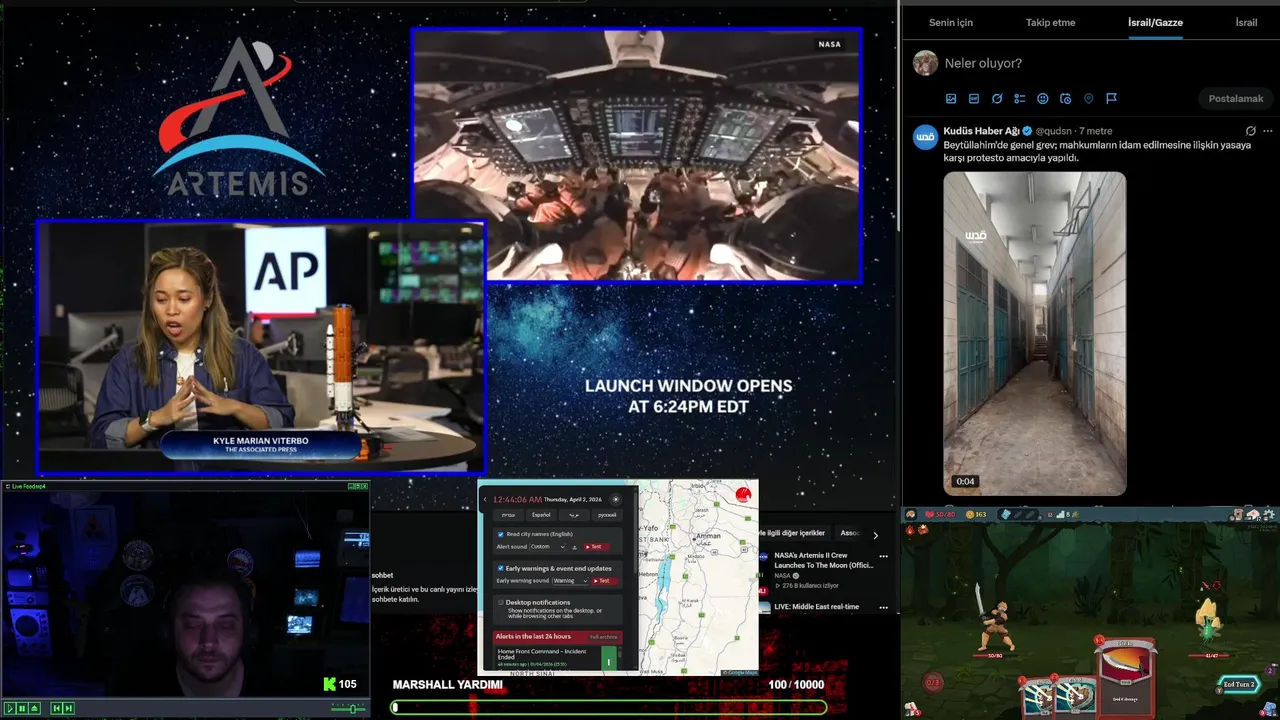This screenshot has width=1280, height=720.
Task: Click the NASA channel avatar in recommendations
Action: (765, 556)
